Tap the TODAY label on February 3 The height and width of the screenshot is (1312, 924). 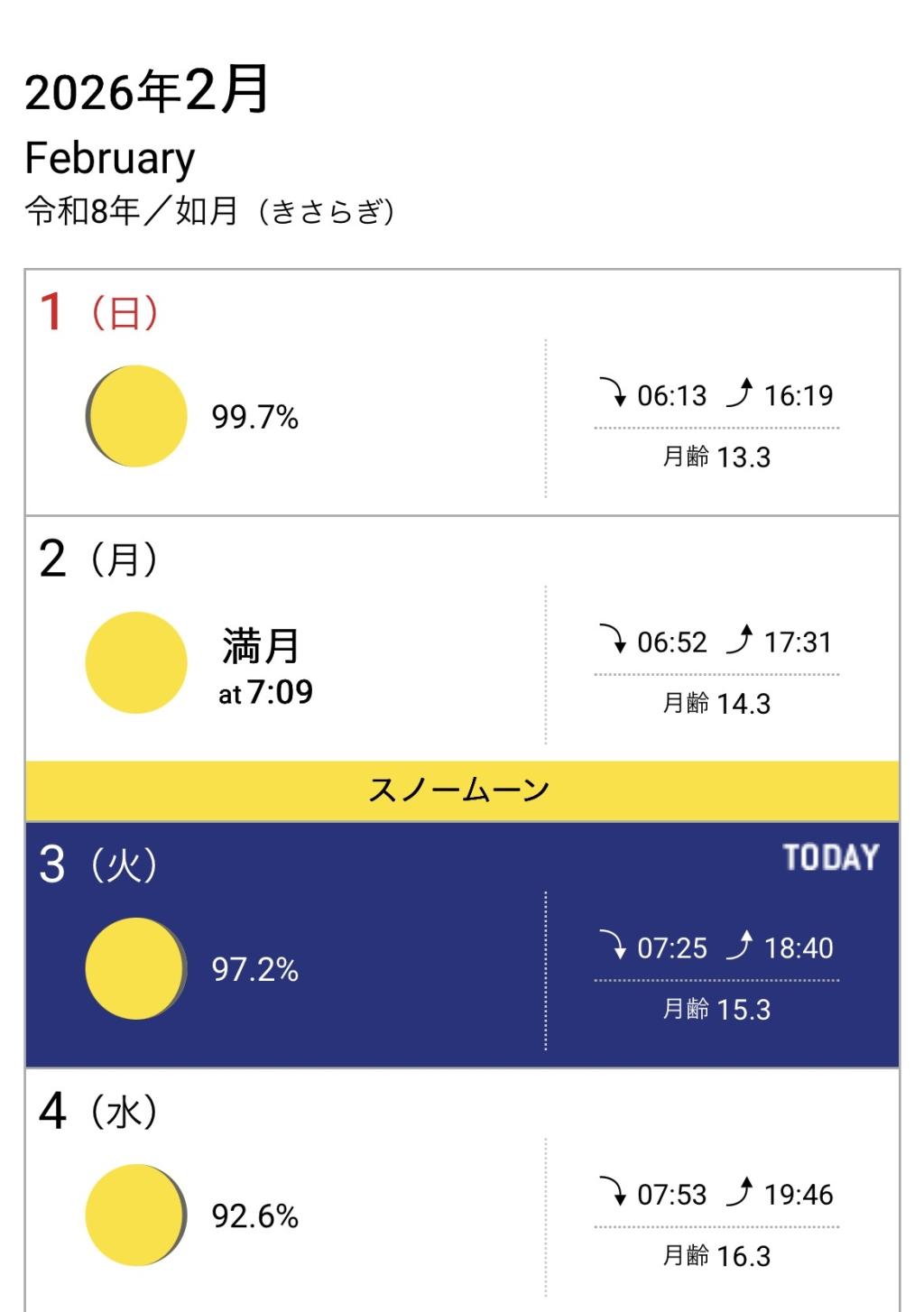point(830,857)
